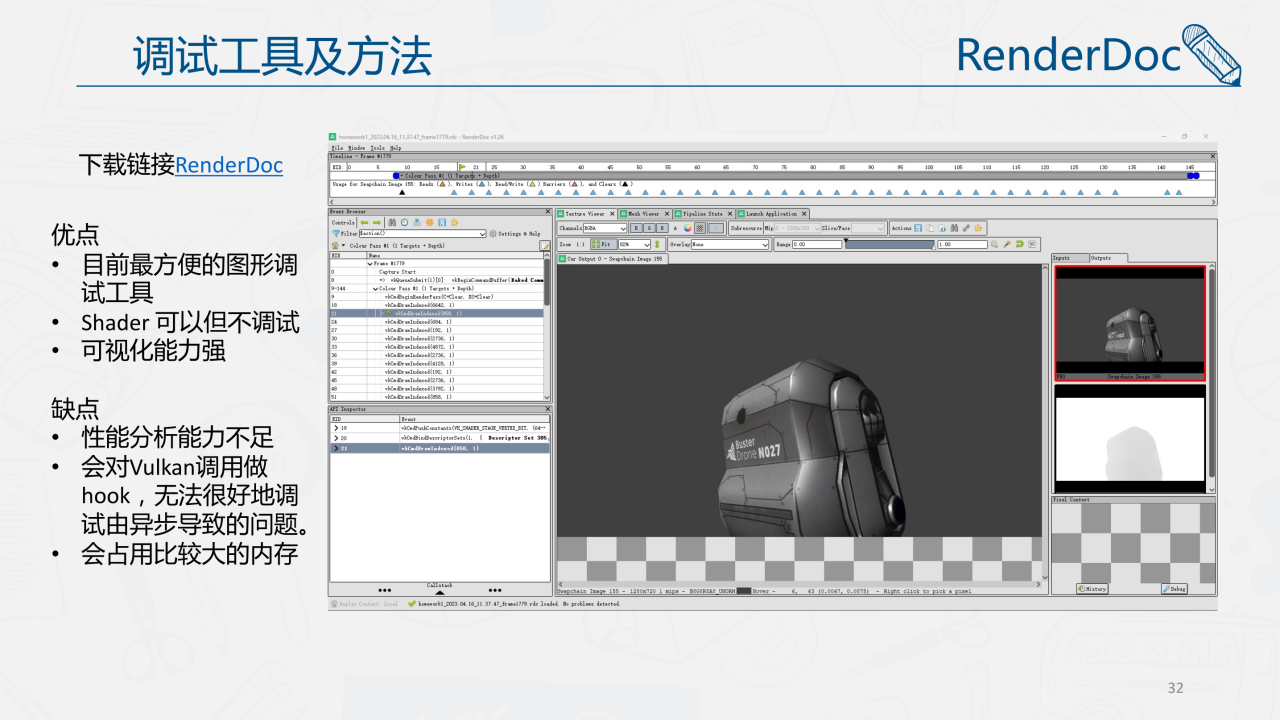Click the magnifier icon next to range field
Screen dimensions: 1280x720
click(x=995, y=244)
